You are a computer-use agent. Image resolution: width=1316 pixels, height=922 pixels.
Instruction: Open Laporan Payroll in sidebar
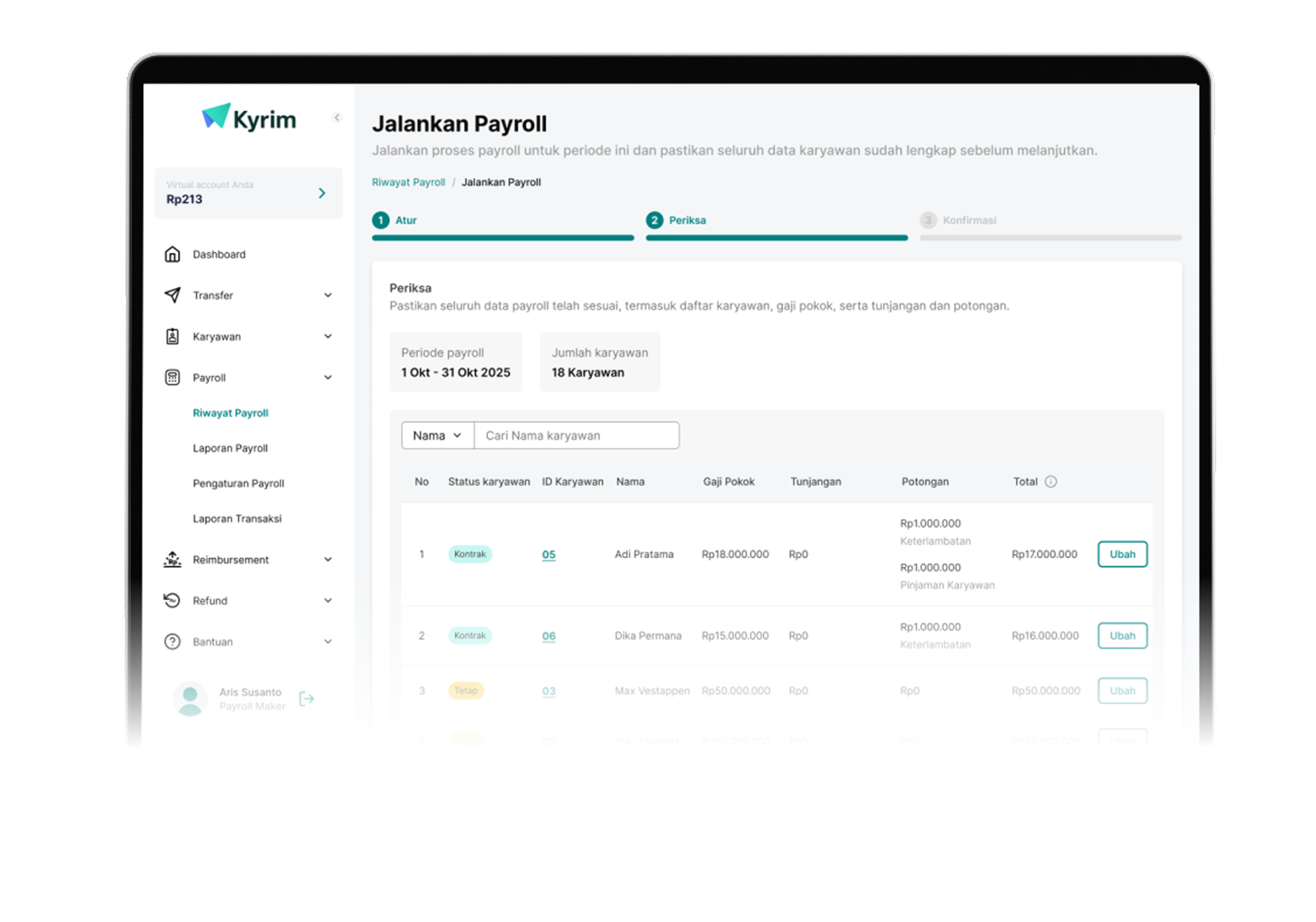(230, 448)
